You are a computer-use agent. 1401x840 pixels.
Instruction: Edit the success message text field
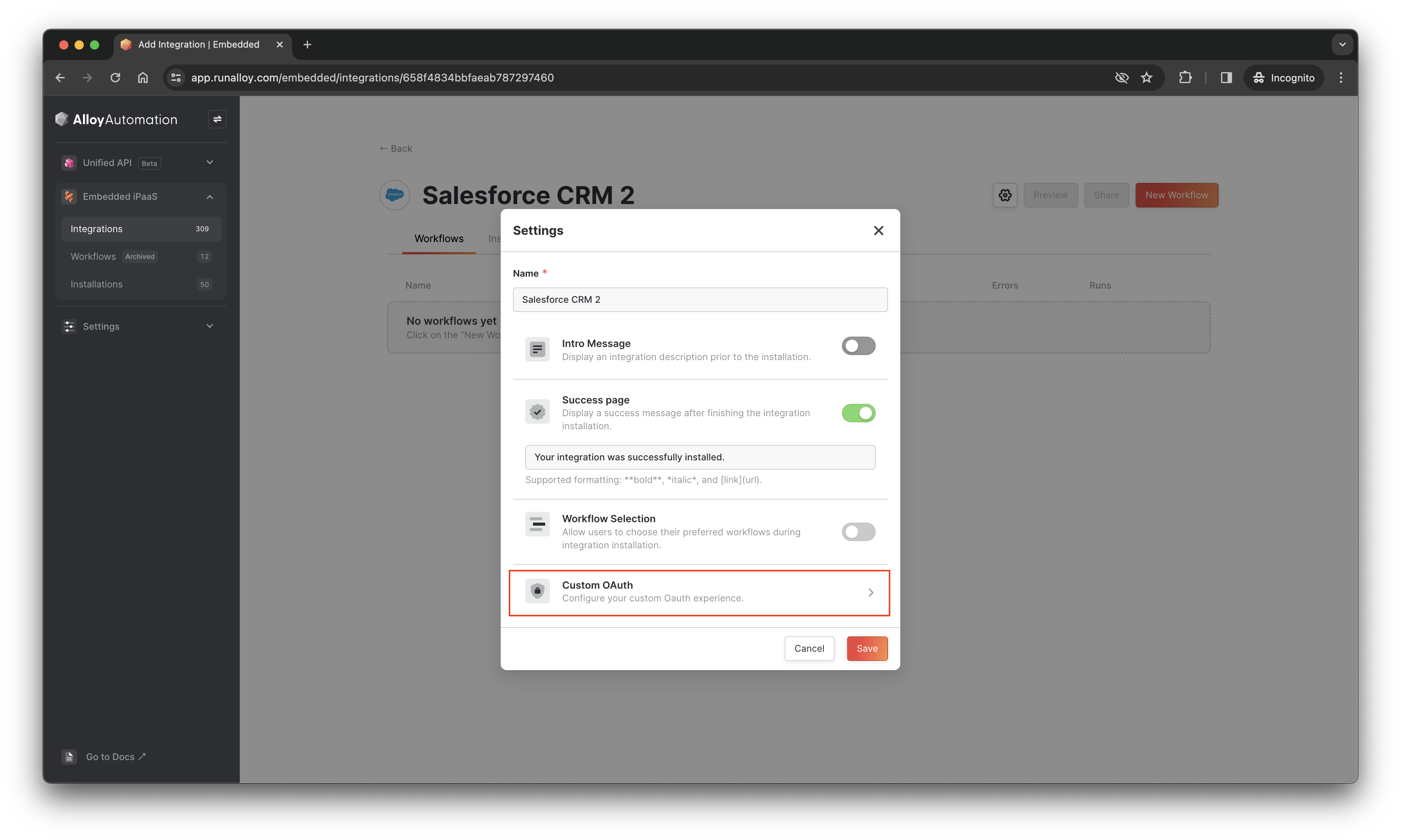pyautogui.click(x=700, y=457)
